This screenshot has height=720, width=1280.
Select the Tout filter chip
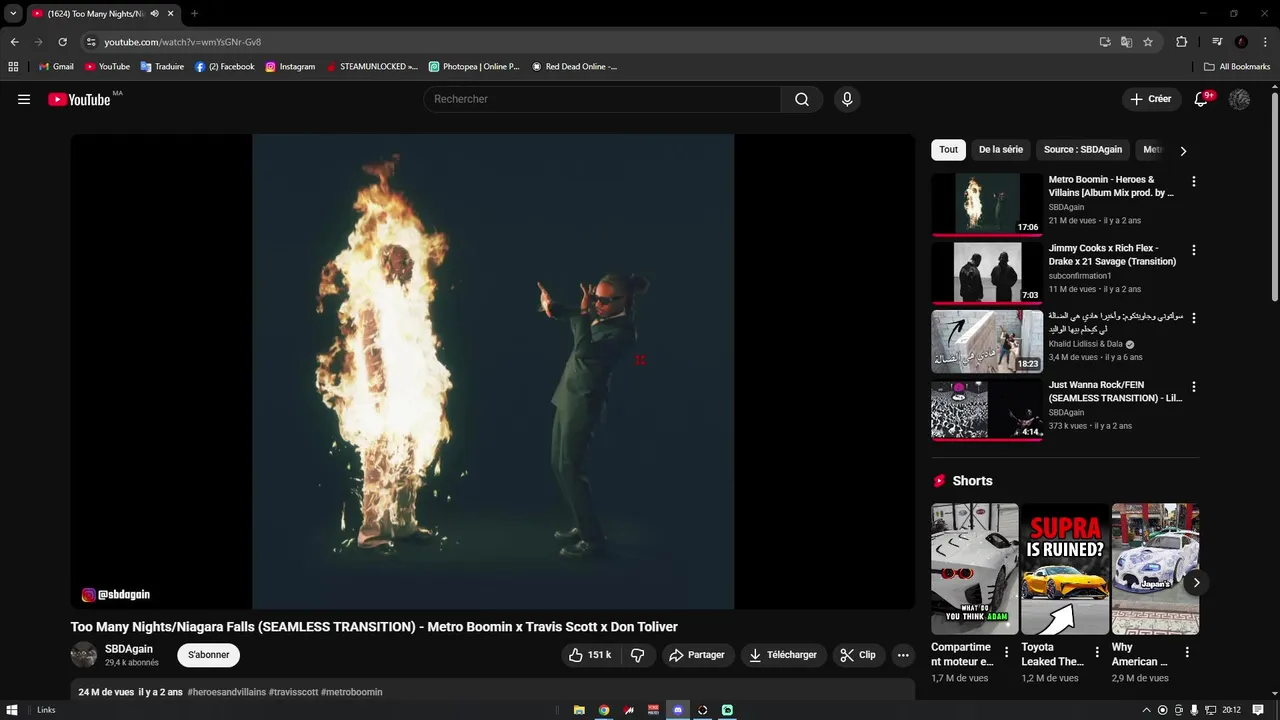pos(948,150)
